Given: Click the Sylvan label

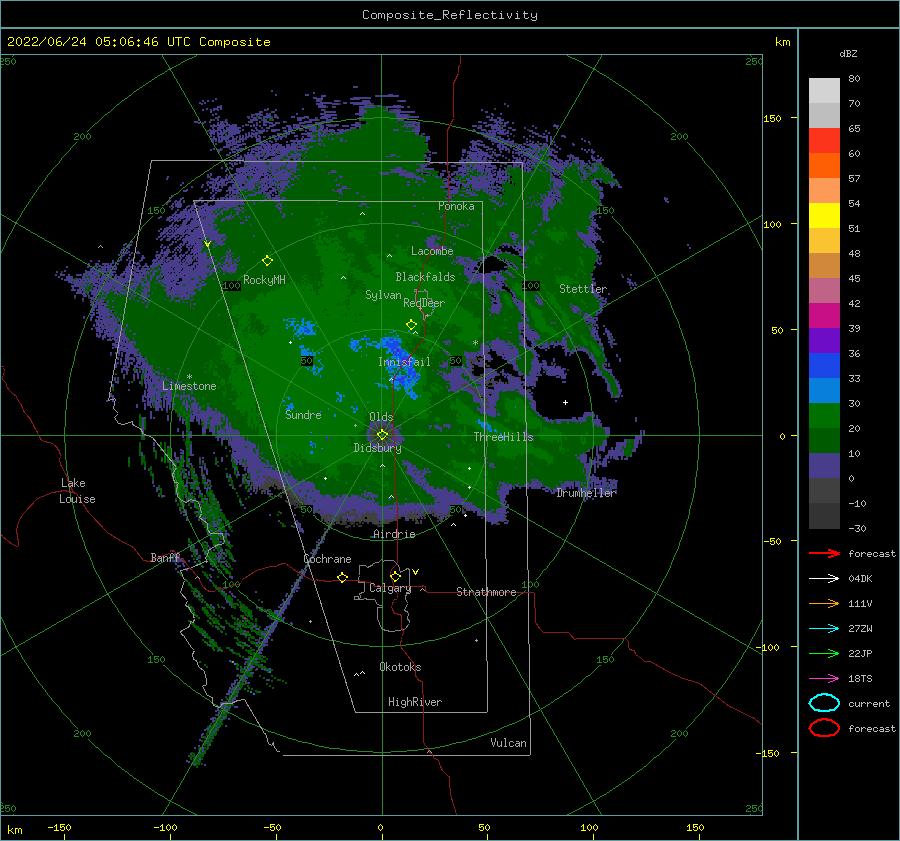Looking at the screenshot, I should (x=383, y=295).
